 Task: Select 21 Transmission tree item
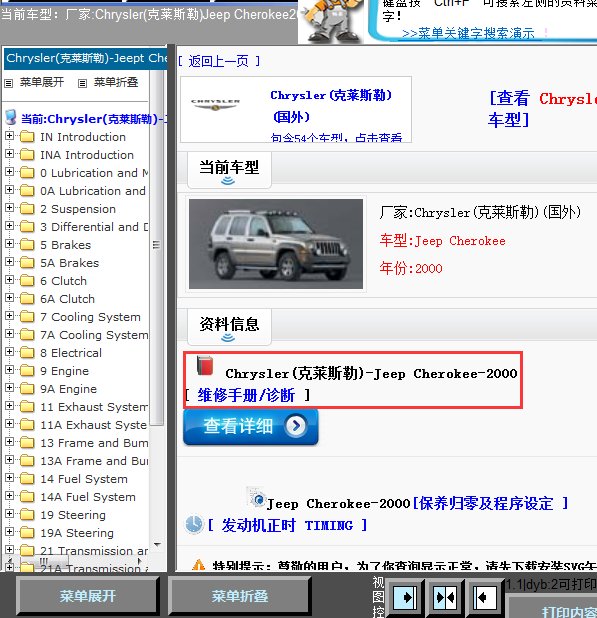pos(94,551)
